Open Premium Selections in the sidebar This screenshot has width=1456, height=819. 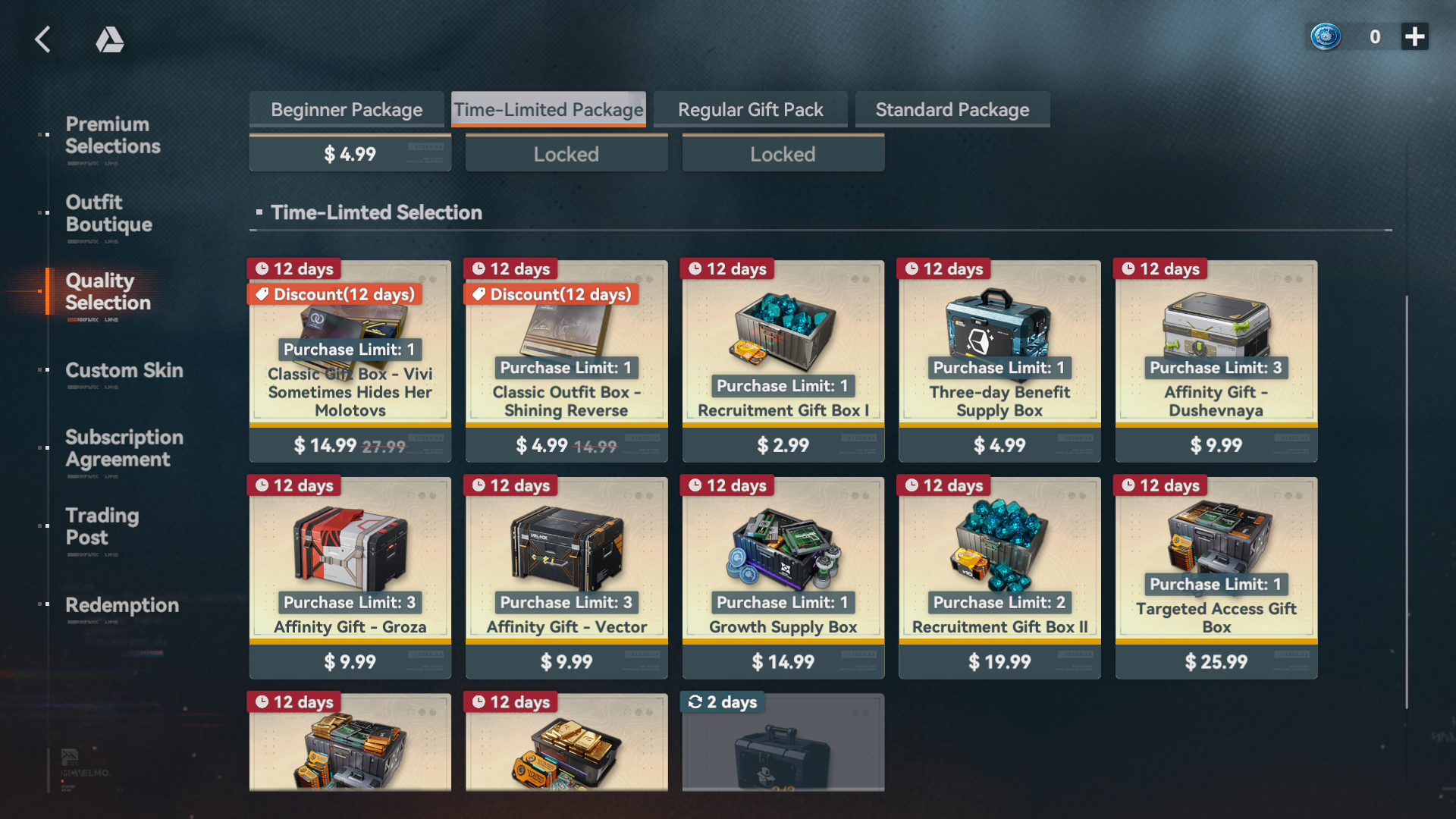click(113, 135)
